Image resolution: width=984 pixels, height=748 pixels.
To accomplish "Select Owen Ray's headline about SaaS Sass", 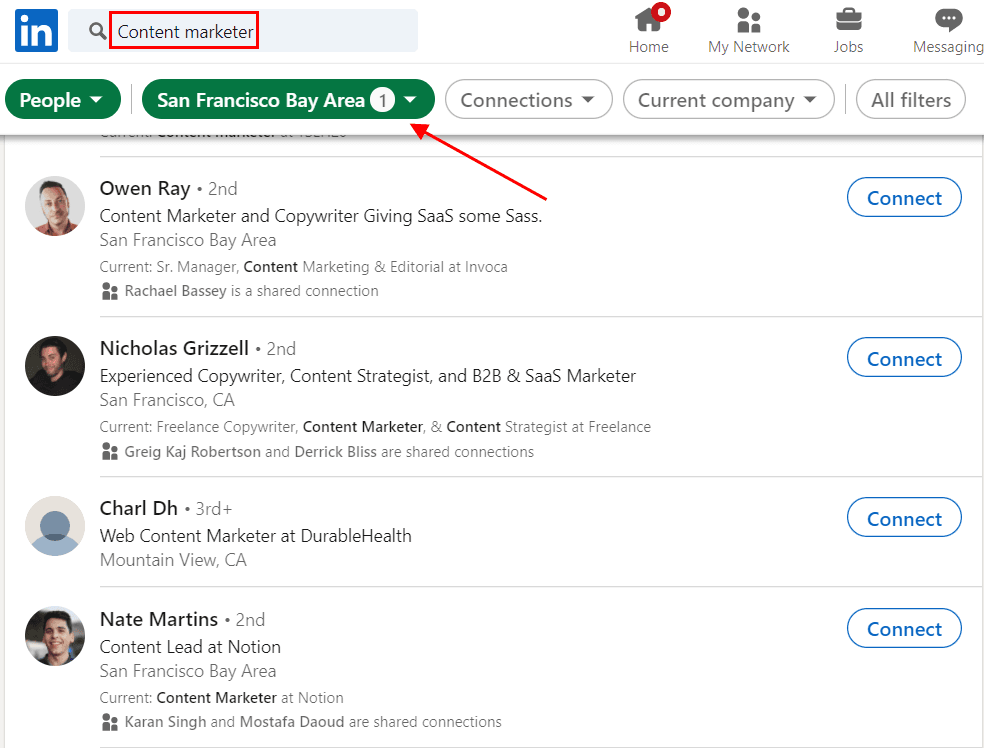I will coord(321,216).
